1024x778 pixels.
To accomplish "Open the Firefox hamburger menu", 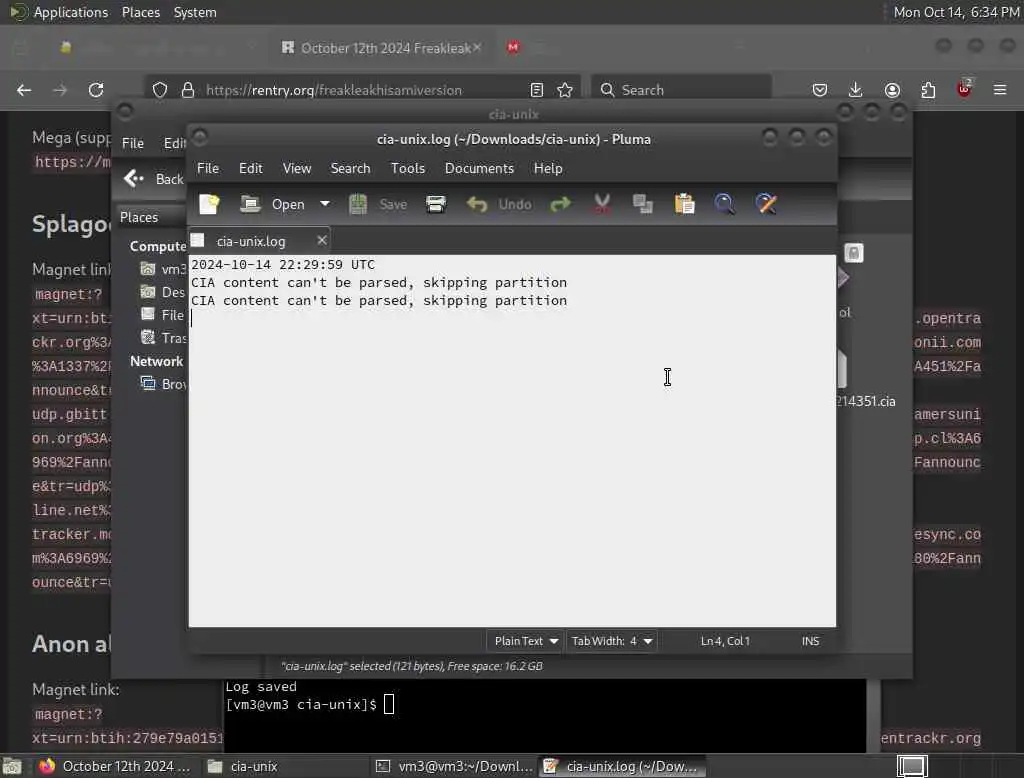I will (1000, 89).
